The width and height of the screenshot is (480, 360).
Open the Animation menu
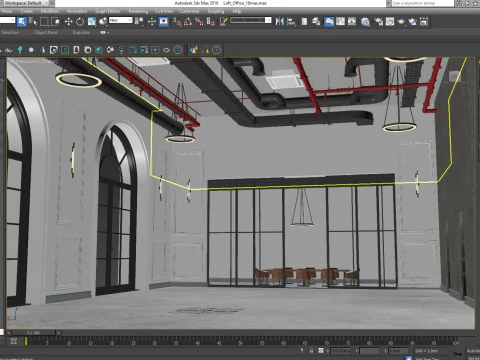point(77,11)
